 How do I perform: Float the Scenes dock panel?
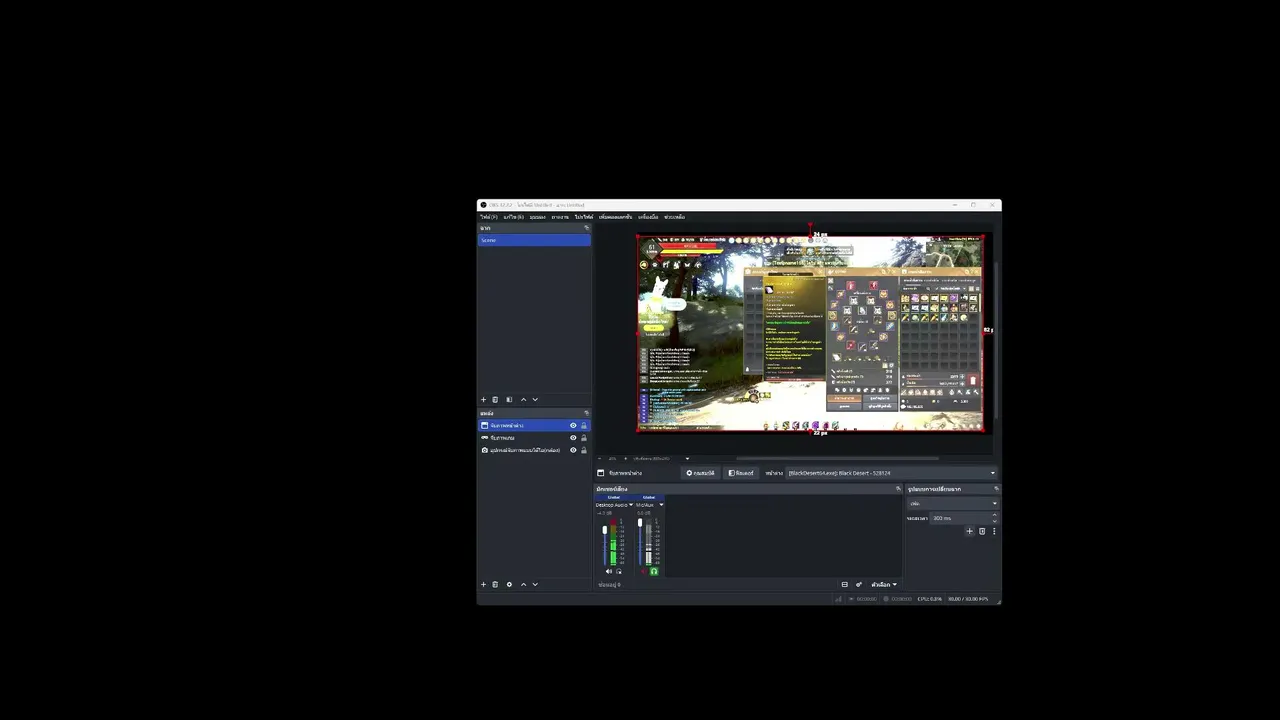coord(586,228)
